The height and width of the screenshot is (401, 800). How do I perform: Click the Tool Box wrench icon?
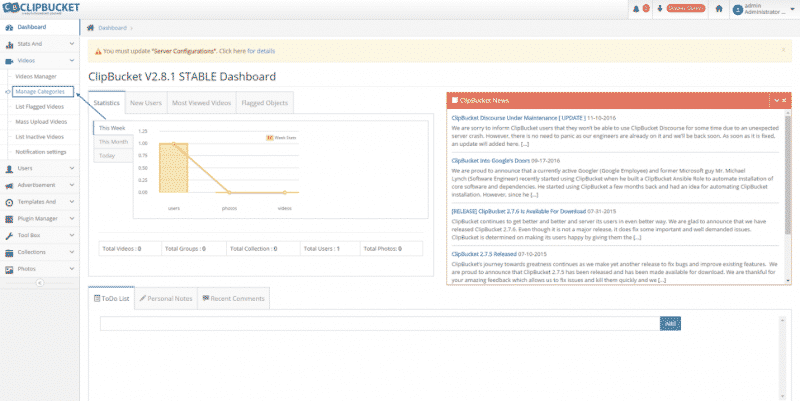click(9, 235)
